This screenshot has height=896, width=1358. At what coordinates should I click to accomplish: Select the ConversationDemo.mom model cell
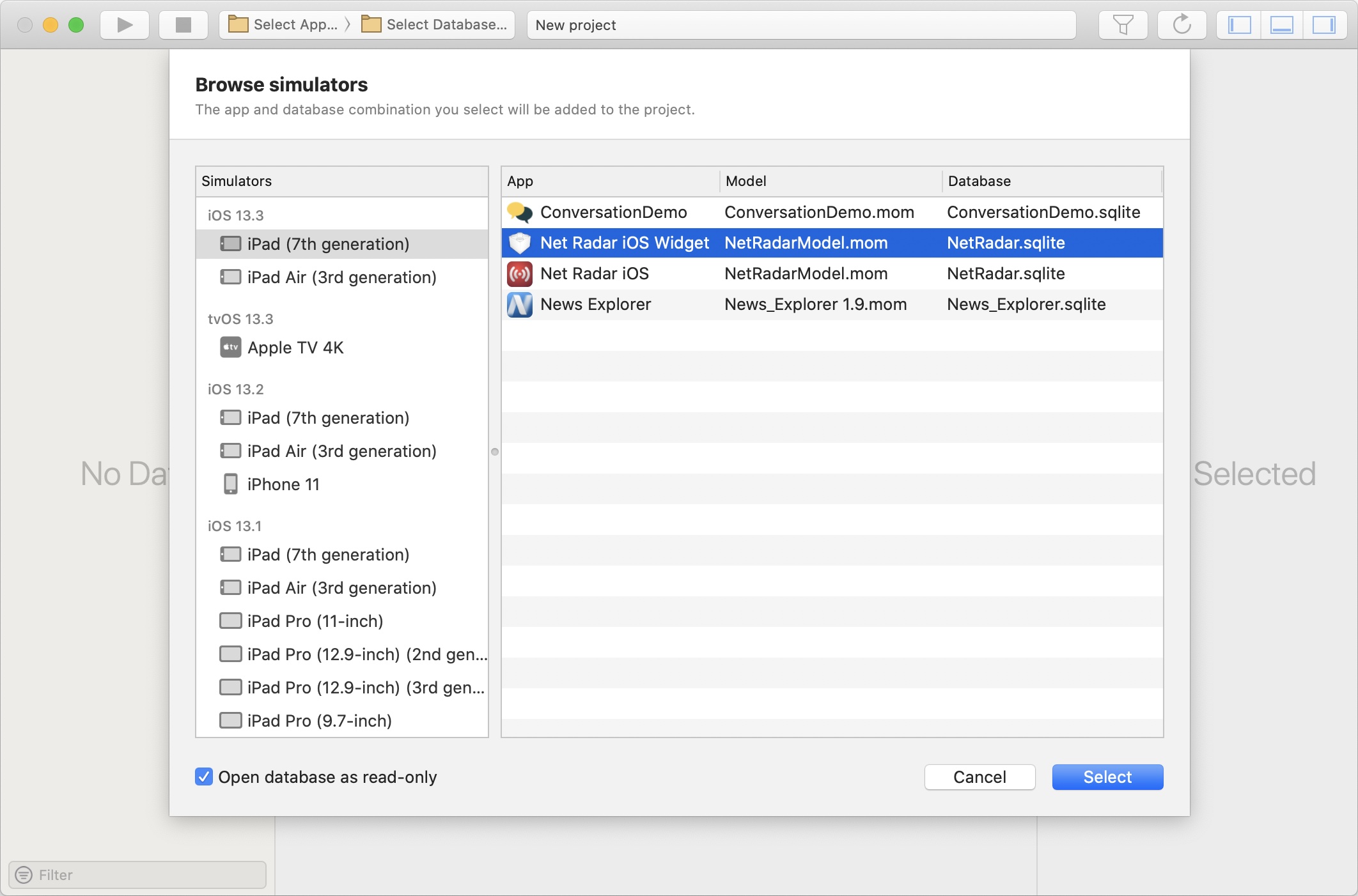pyautogui.click(x=819, y=212)
